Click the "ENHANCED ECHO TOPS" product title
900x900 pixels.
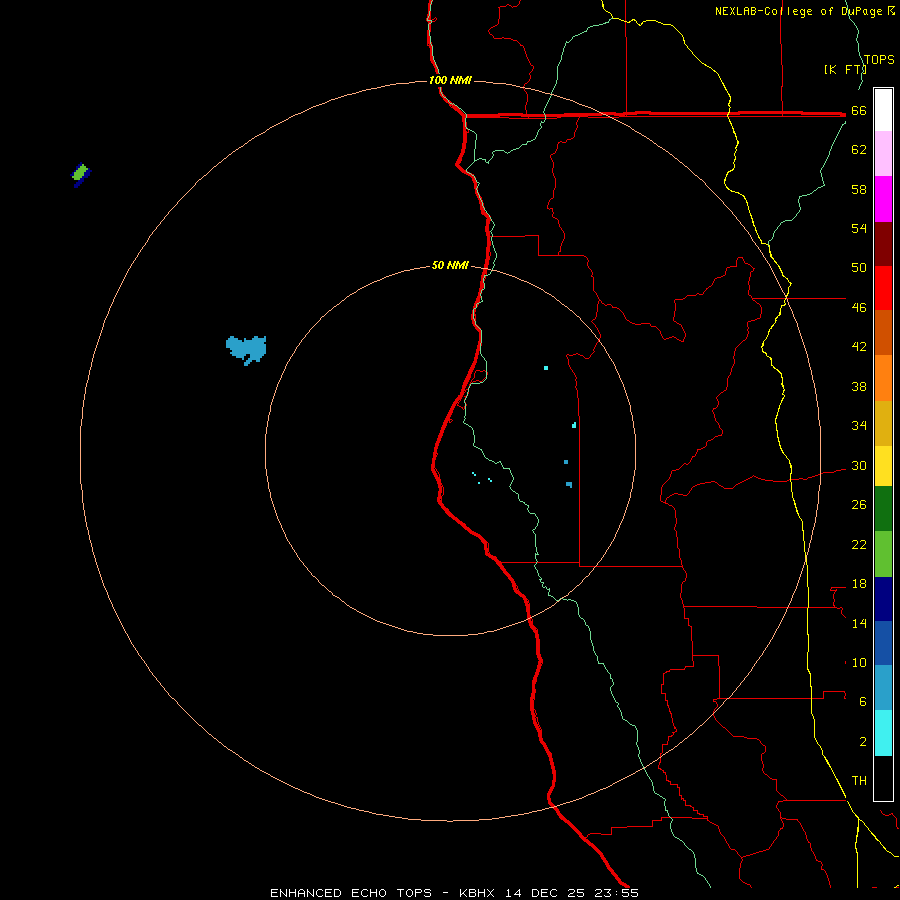click(354, 893)
